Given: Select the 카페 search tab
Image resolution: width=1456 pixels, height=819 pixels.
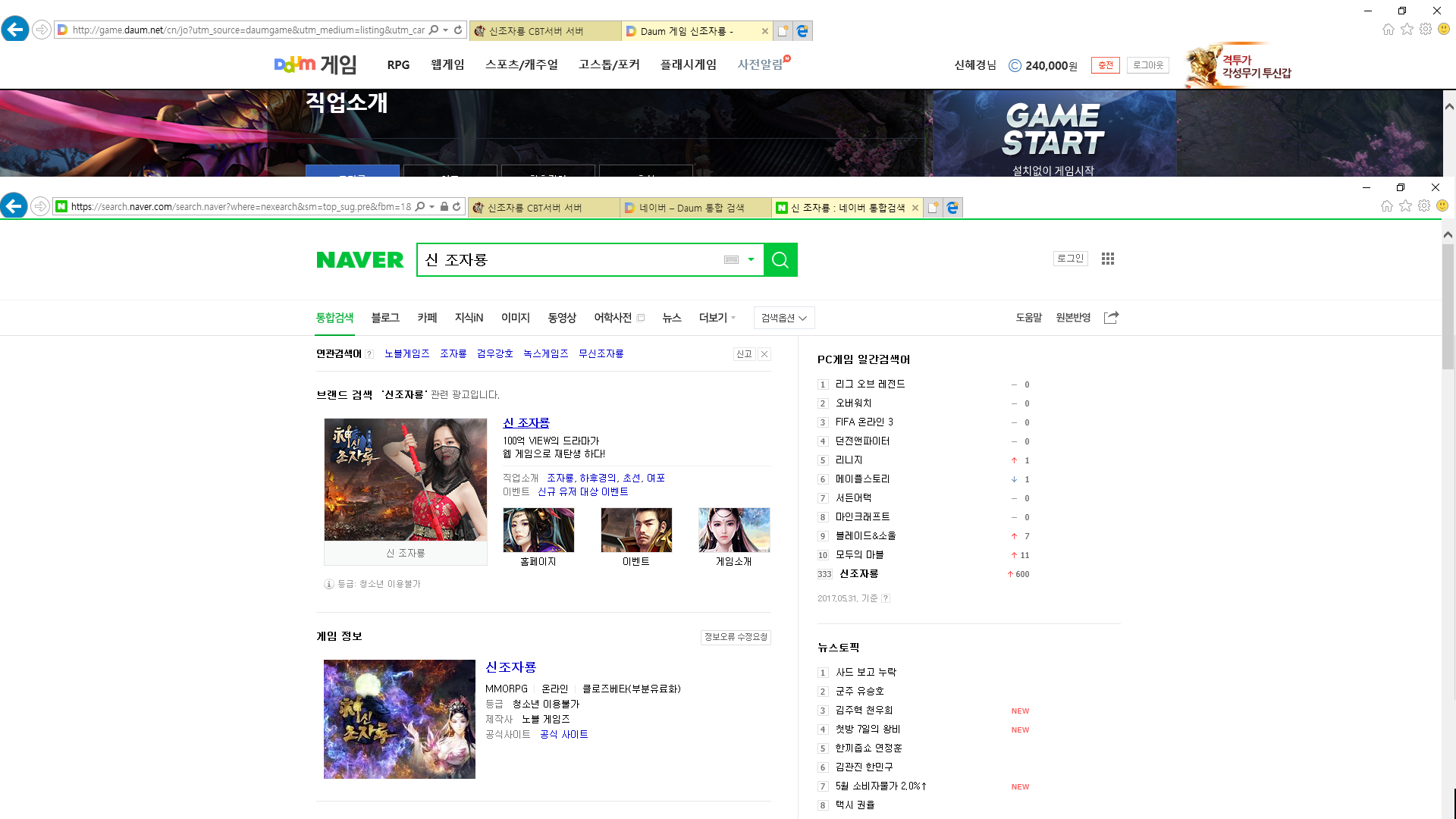Looking at the screenshot, I should [x=427, y=318].
